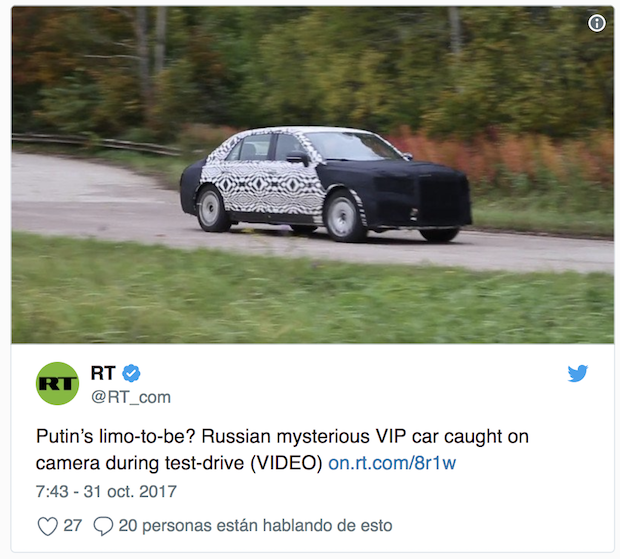Click the tweet text about Putin's limo
620x559 pixels.
click(282, 450)
